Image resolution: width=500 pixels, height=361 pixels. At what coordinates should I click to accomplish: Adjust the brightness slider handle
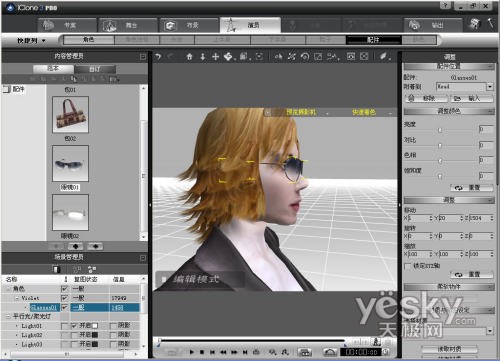(440, 130)
